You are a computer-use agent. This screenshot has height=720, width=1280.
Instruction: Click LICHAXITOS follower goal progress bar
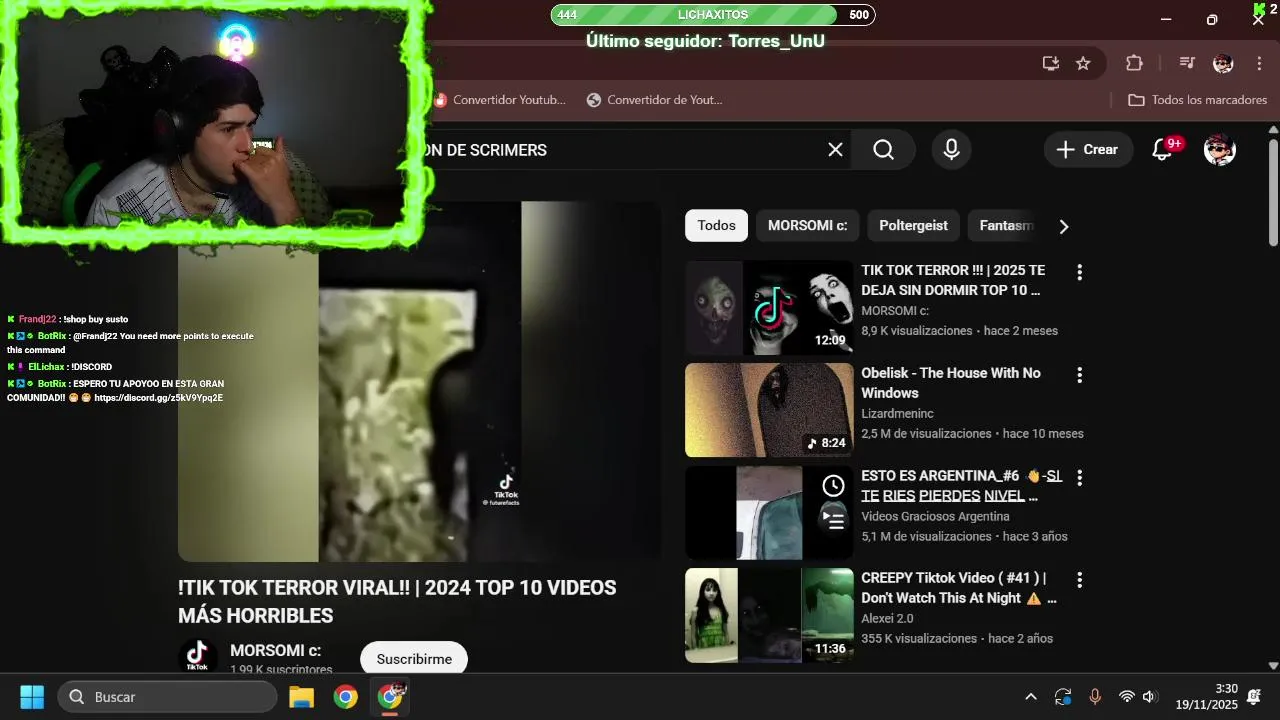tap(713, 15)
